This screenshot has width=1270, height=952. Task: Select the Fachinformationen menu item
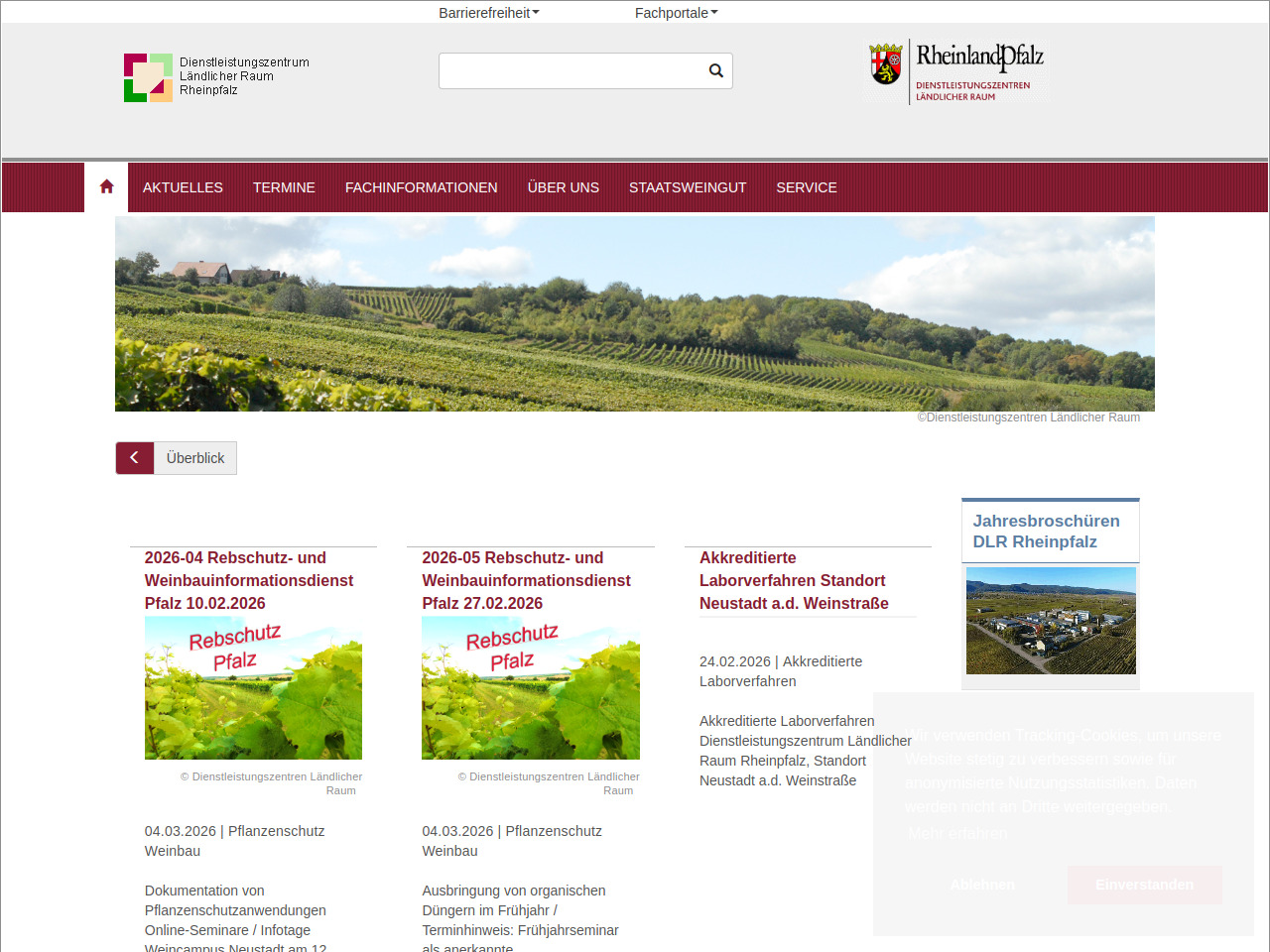[421, 187]
